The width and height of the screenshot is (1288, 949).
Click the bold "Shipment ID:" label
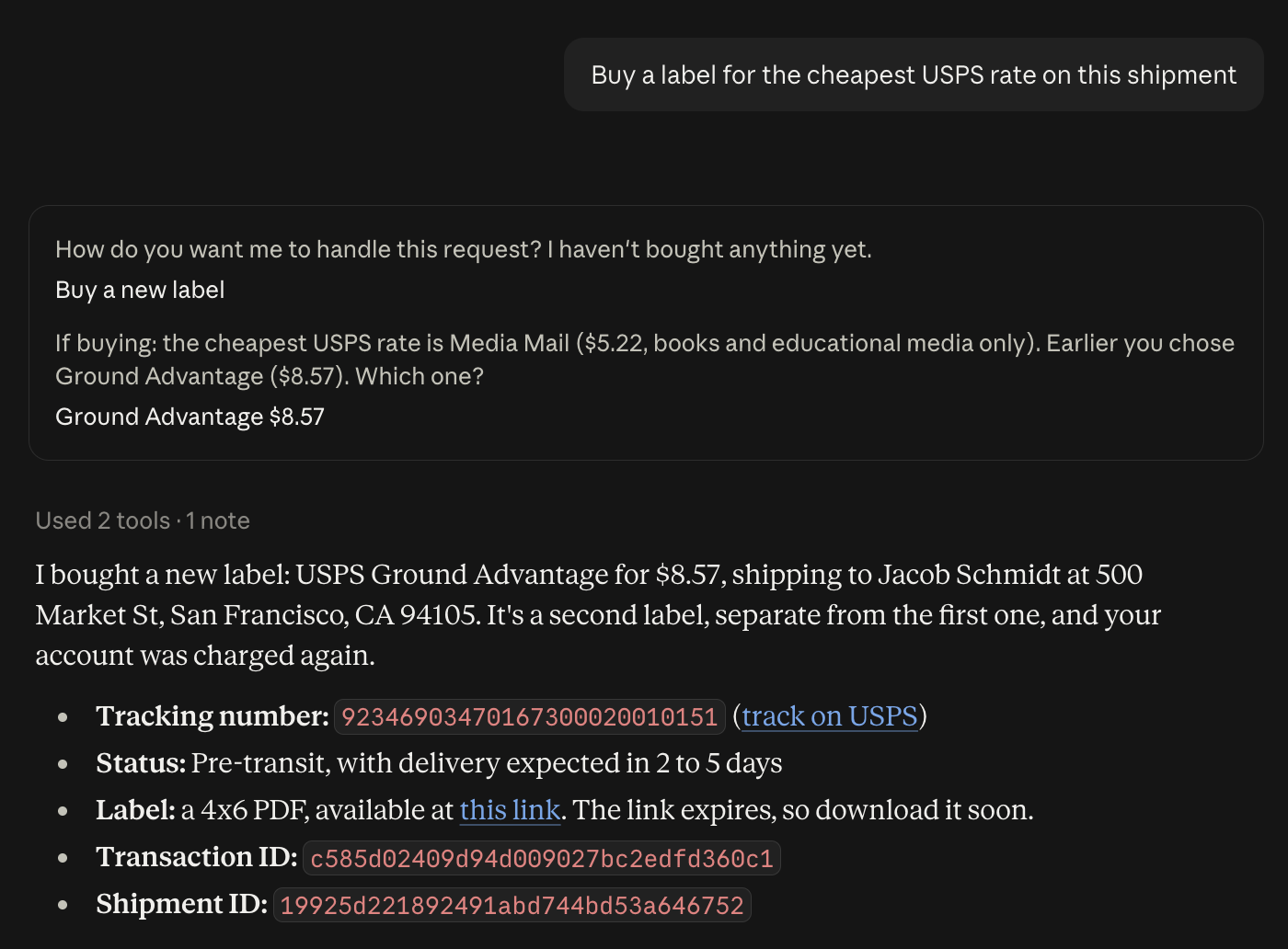coord(182,904)
